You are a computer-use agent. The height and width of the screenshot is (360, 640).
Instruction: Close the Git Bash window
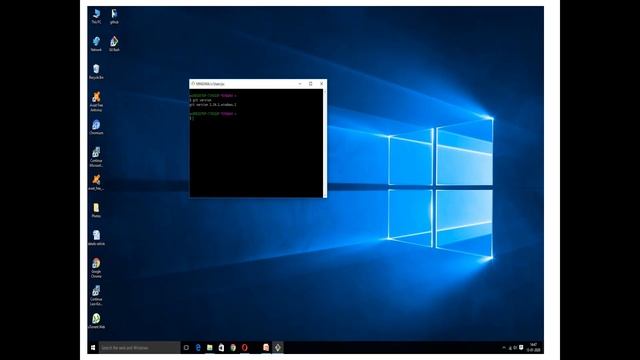click(x=322, y=84)
